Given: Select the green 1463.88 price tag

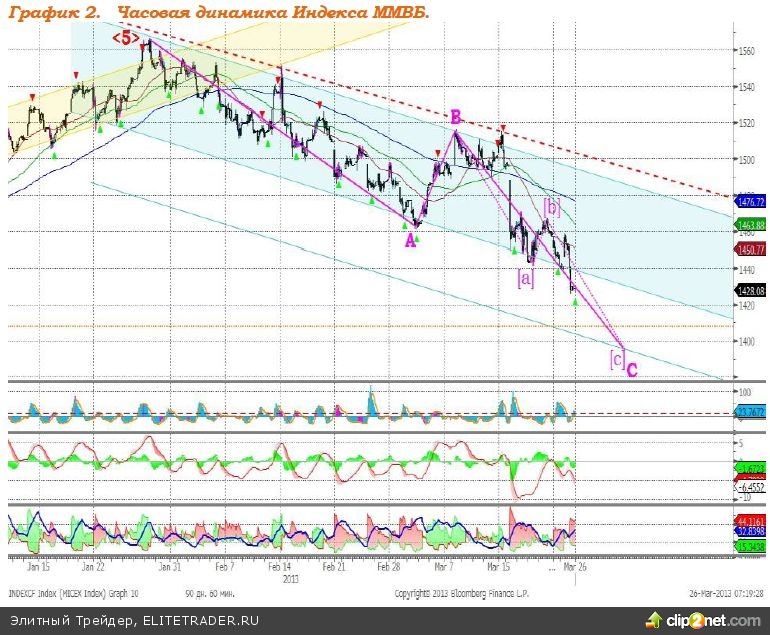Looking at the screenshot, I should click(749, 225).
